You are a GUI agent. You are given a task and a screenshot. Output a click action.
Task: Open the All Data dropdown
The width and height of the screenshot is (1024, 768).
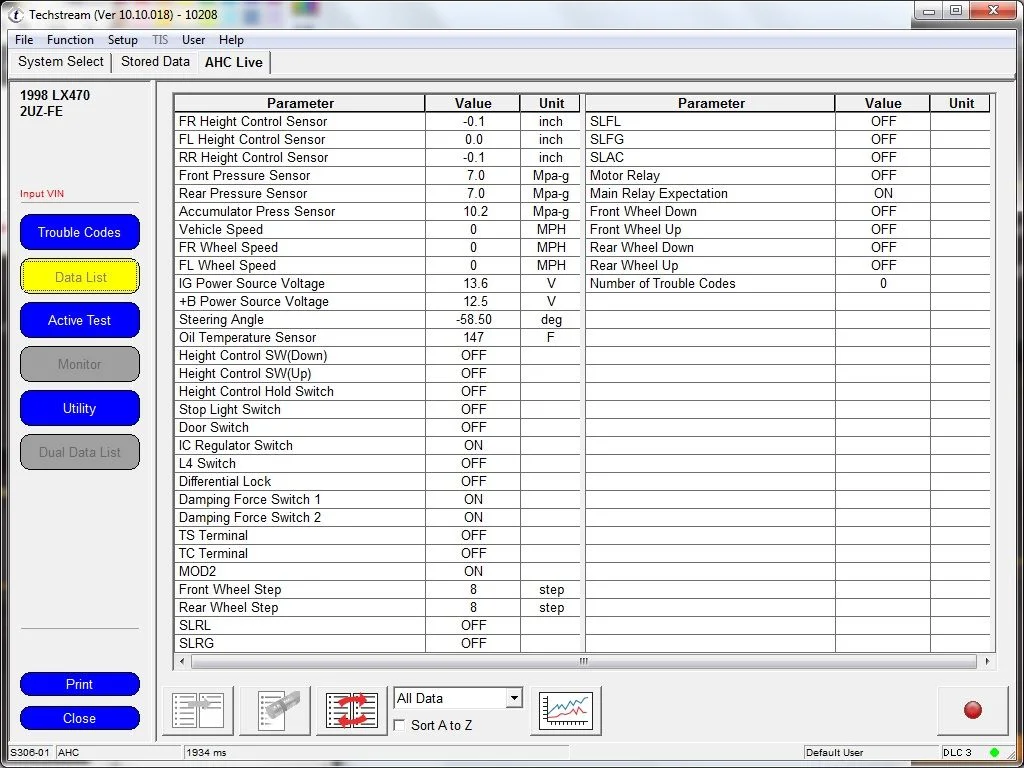458,698
